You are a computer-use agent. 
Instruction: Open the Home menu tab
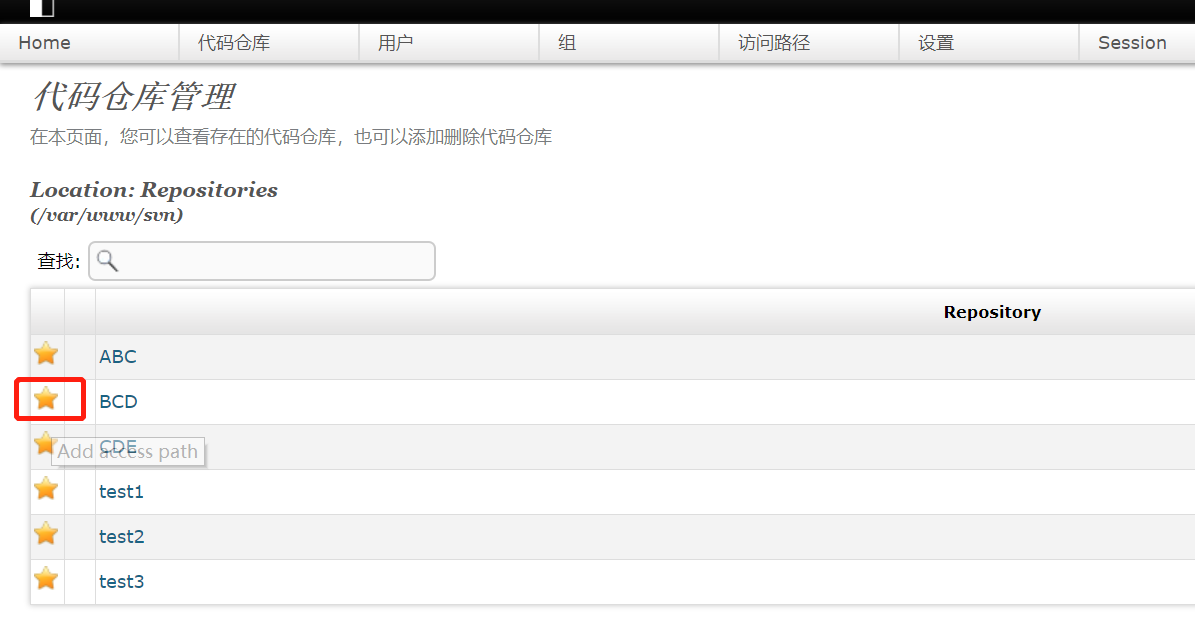coord(90,43)
